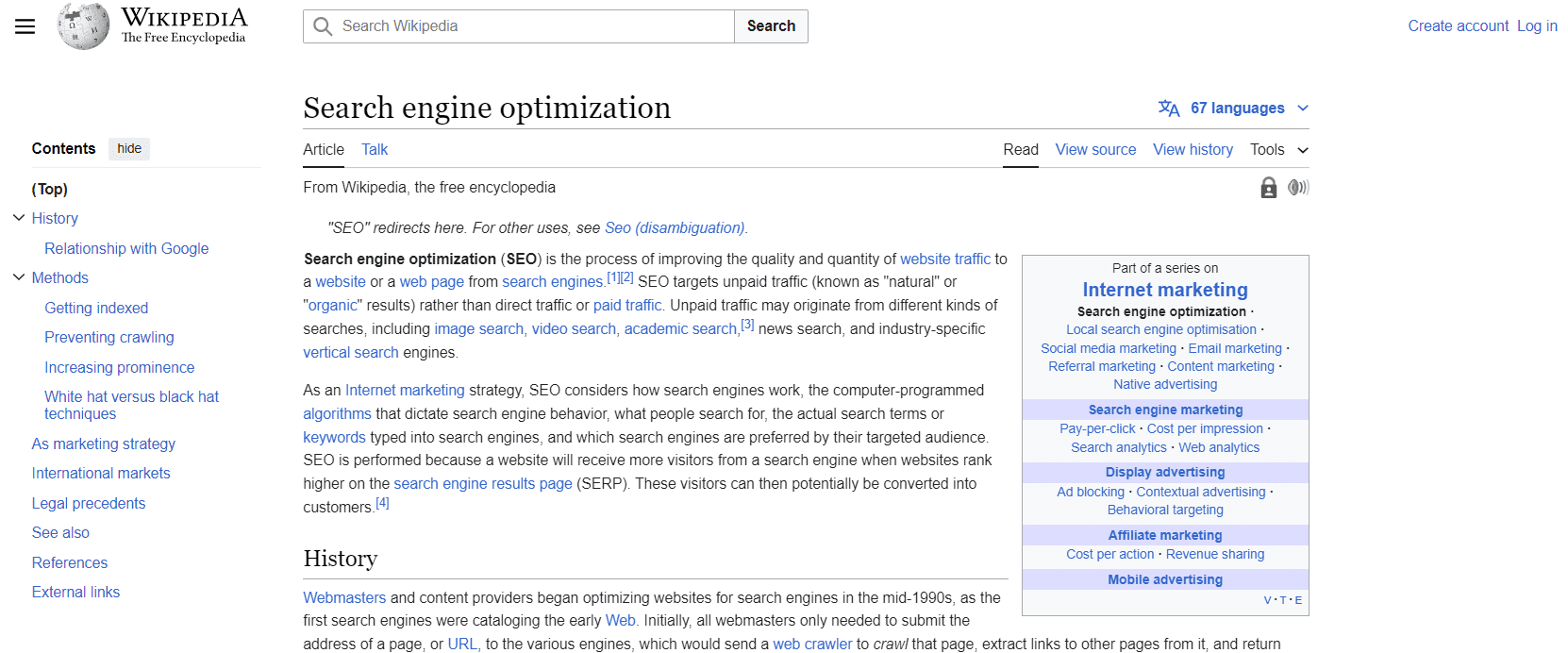Image resolution: width=1568 pixels, height=653 pixels.
Task: Open Relationship with Google contents entry
Action: (x=126, y=248)
